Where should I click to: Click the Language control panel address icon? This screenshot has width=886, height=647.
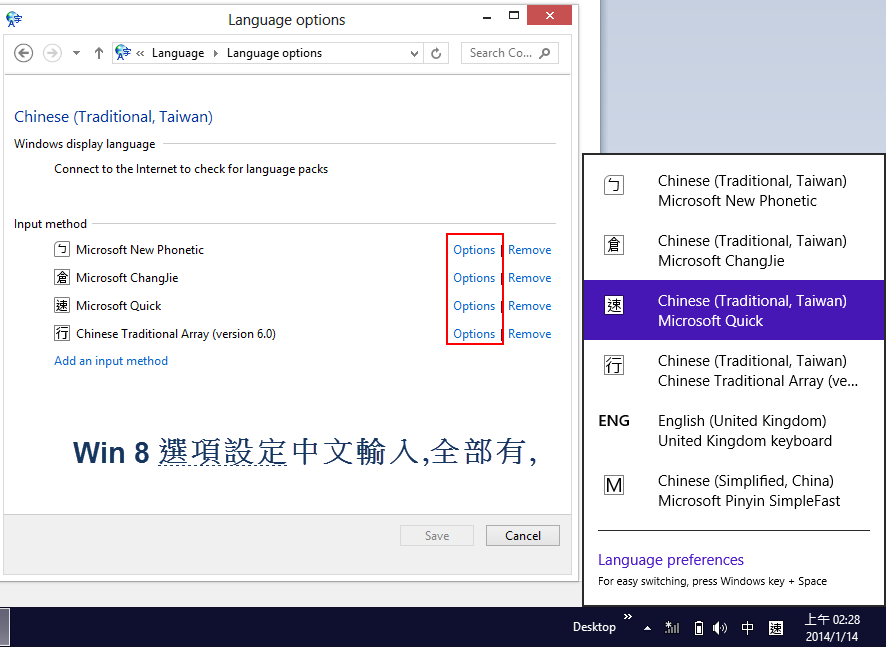point(123,53)
